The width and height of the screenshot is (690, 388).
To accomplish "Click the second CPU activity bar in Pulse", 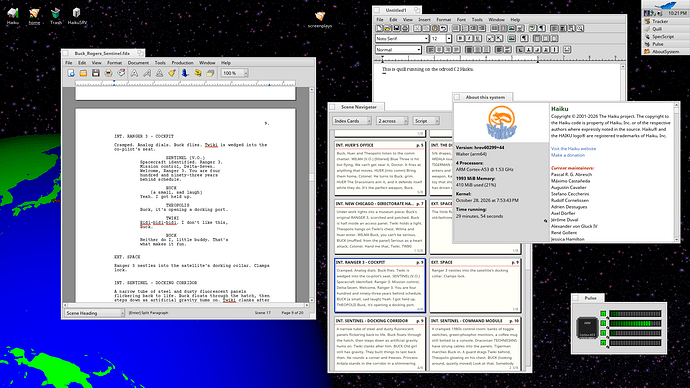I will point(635,323).
